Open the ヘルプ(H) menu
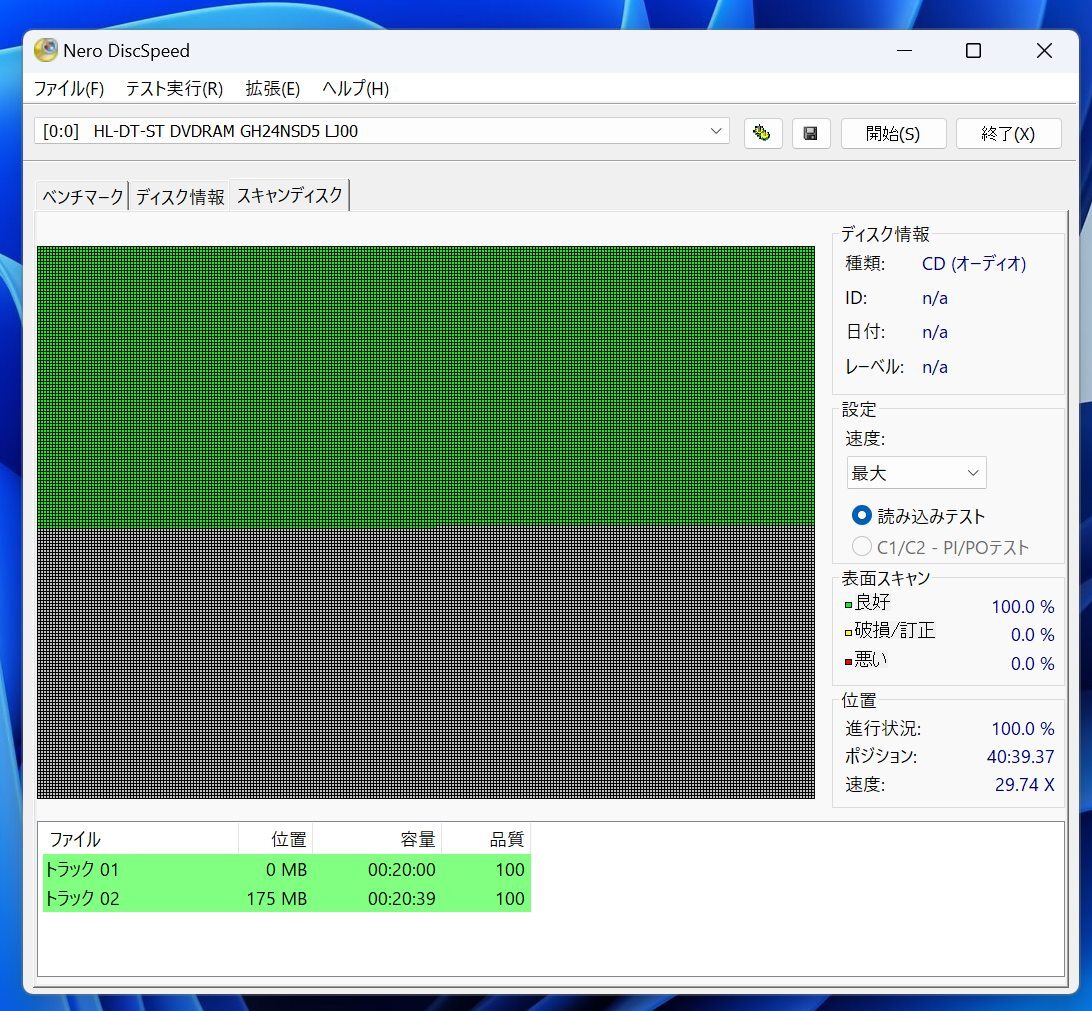The width and height of the screenshot is (1092, 1011). coord(355,89)
